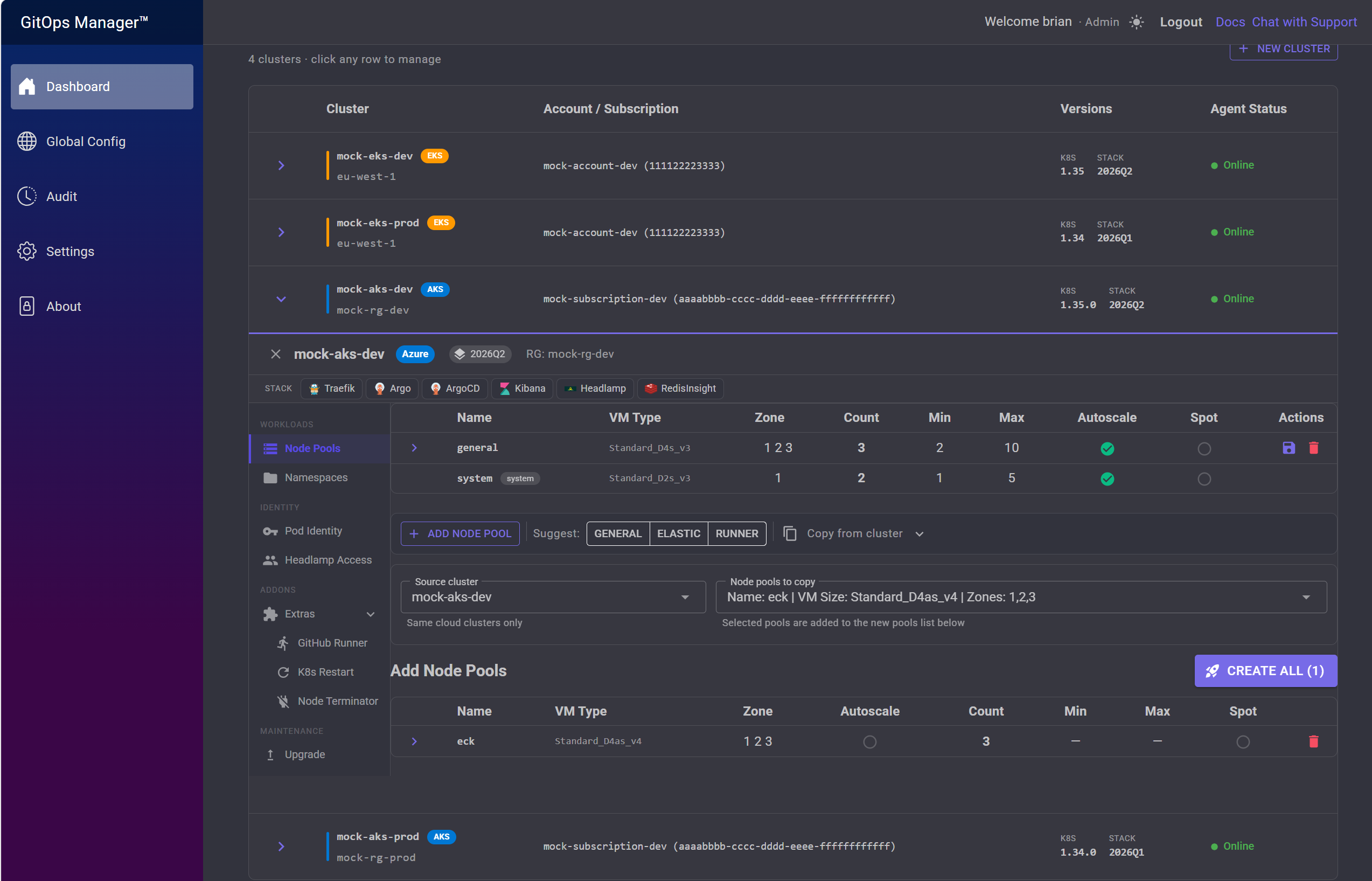Click the Headlamp Access people icon
The image size is (1372, 881).
(x=270, y=560)
